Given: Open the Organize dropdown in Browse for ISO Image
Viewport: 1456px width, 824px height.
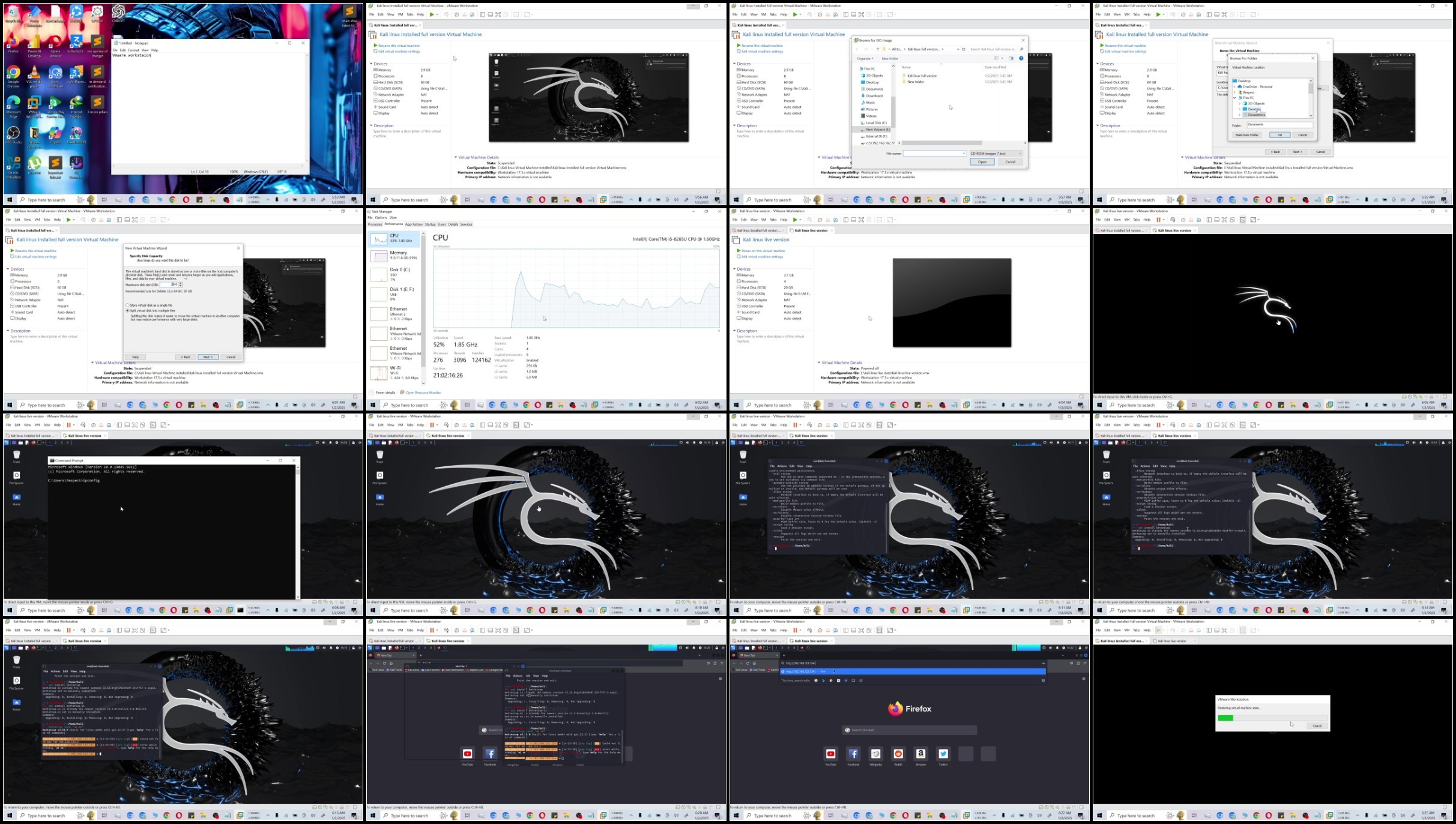Looking at the screenshot, I should coord(865,59).
